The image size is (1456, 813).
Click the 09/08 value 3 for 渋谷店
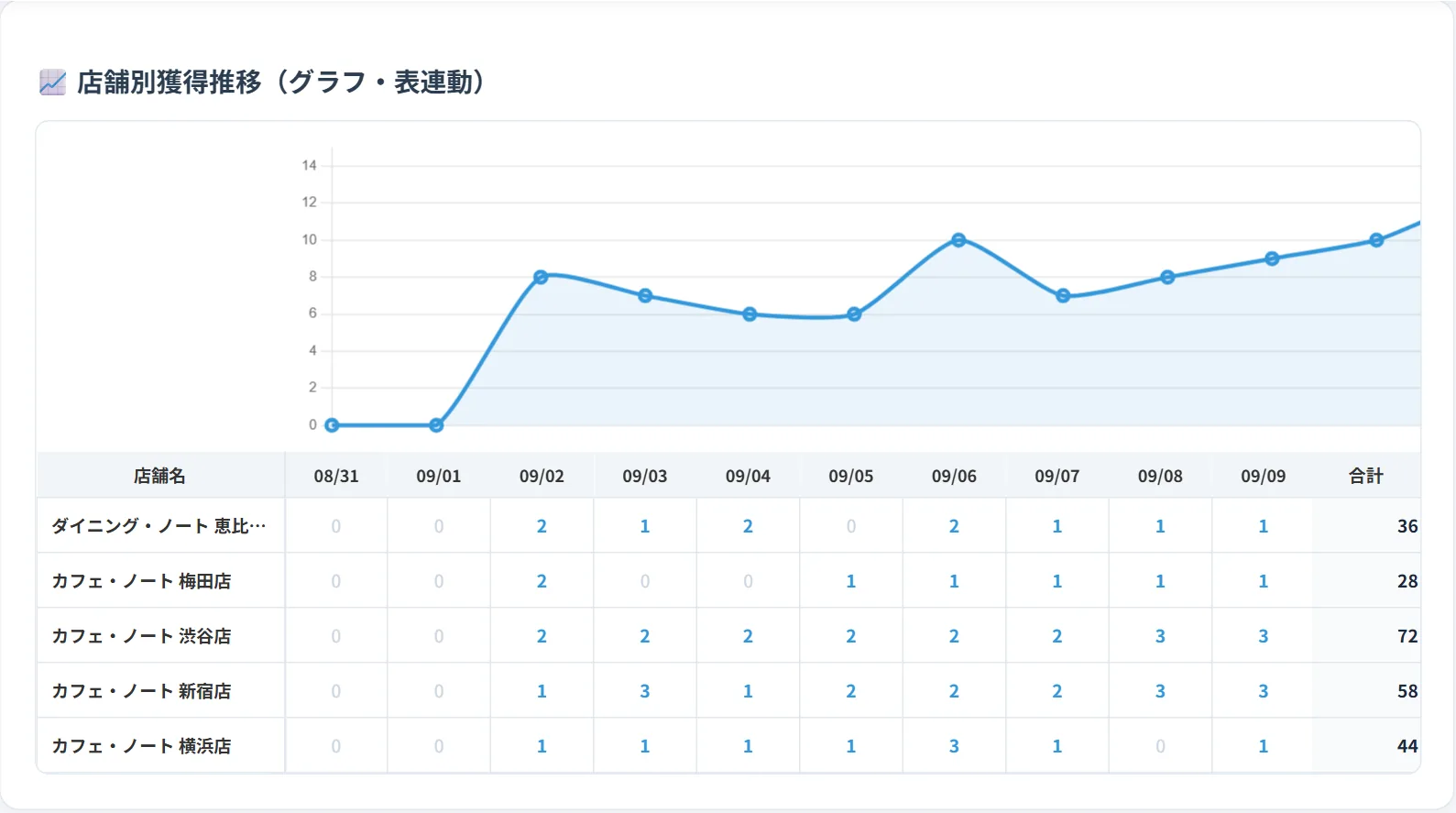pos(1160,636)
